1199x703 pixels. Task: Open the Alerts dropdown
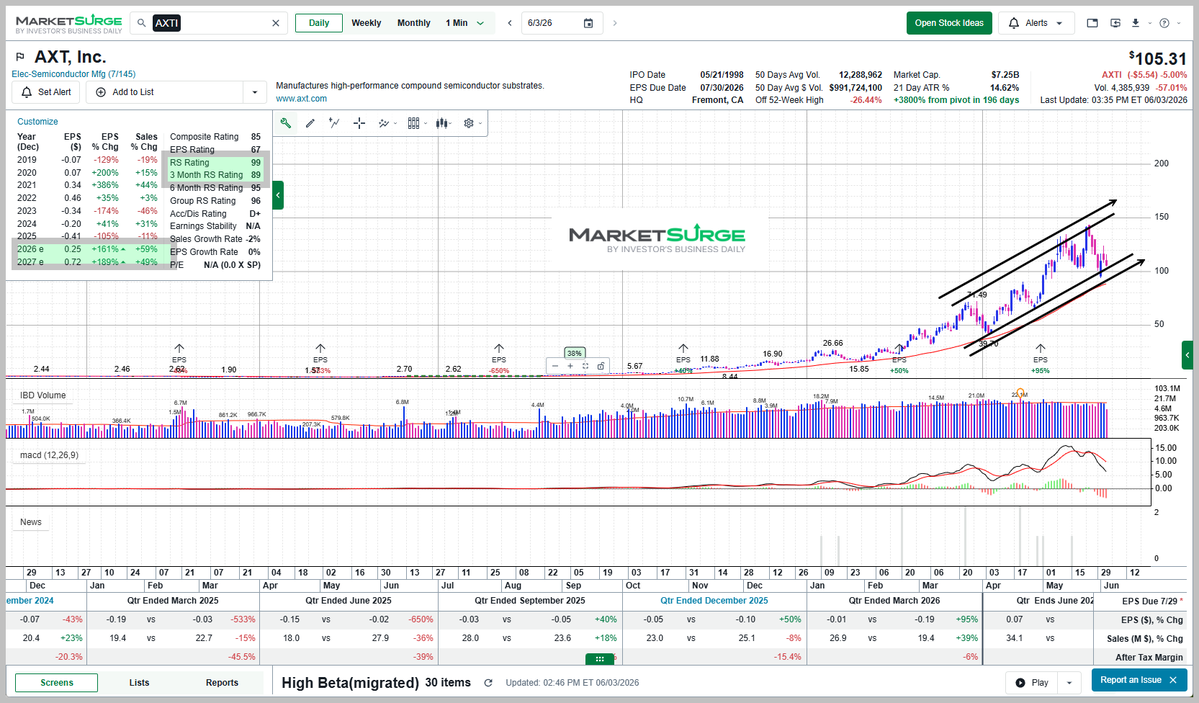coord(1036,23)
